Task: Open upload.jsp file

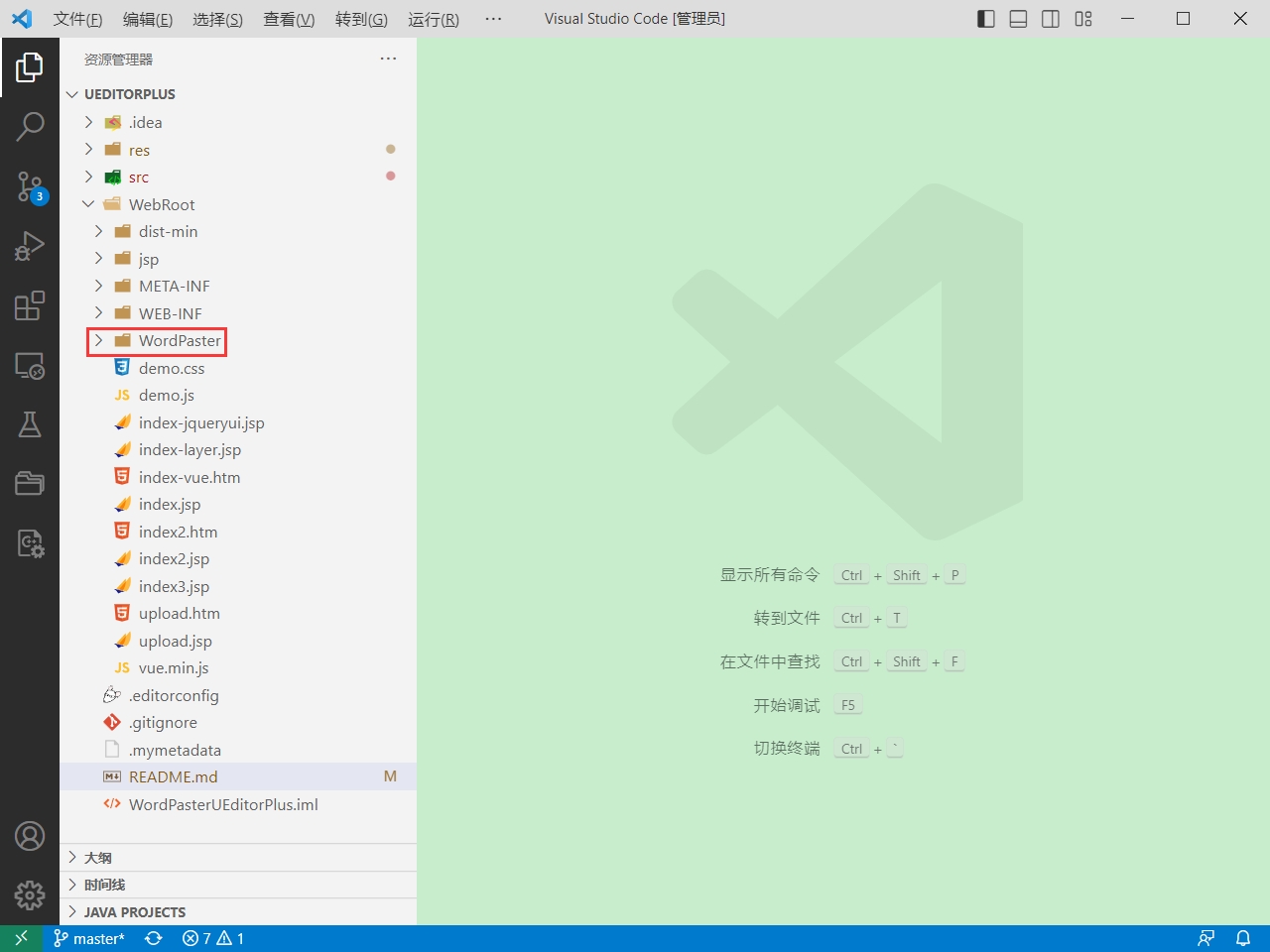Action: 238,641
